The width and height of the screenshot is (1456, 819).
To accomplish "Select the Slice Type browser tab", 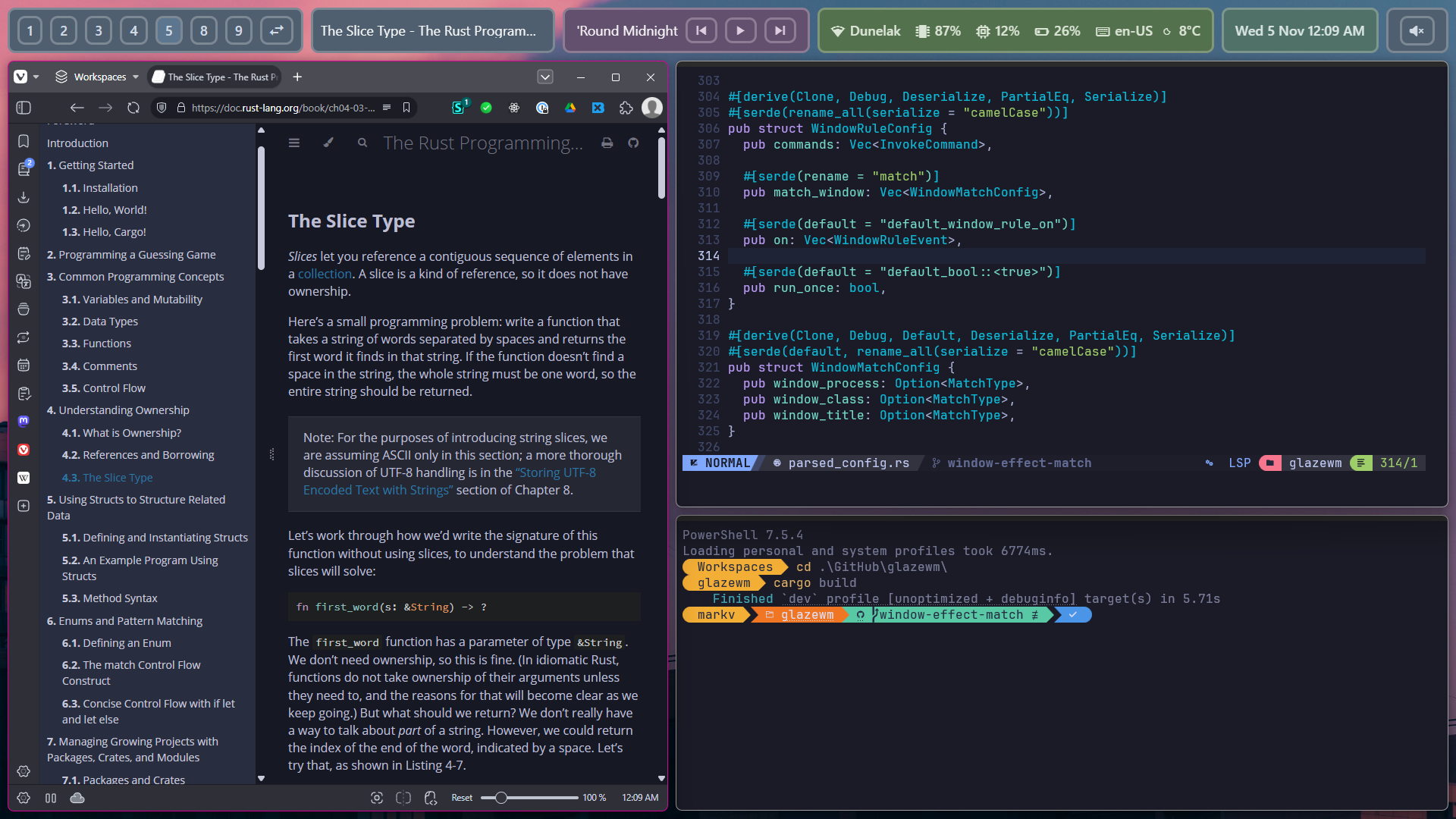I will 214,77.
